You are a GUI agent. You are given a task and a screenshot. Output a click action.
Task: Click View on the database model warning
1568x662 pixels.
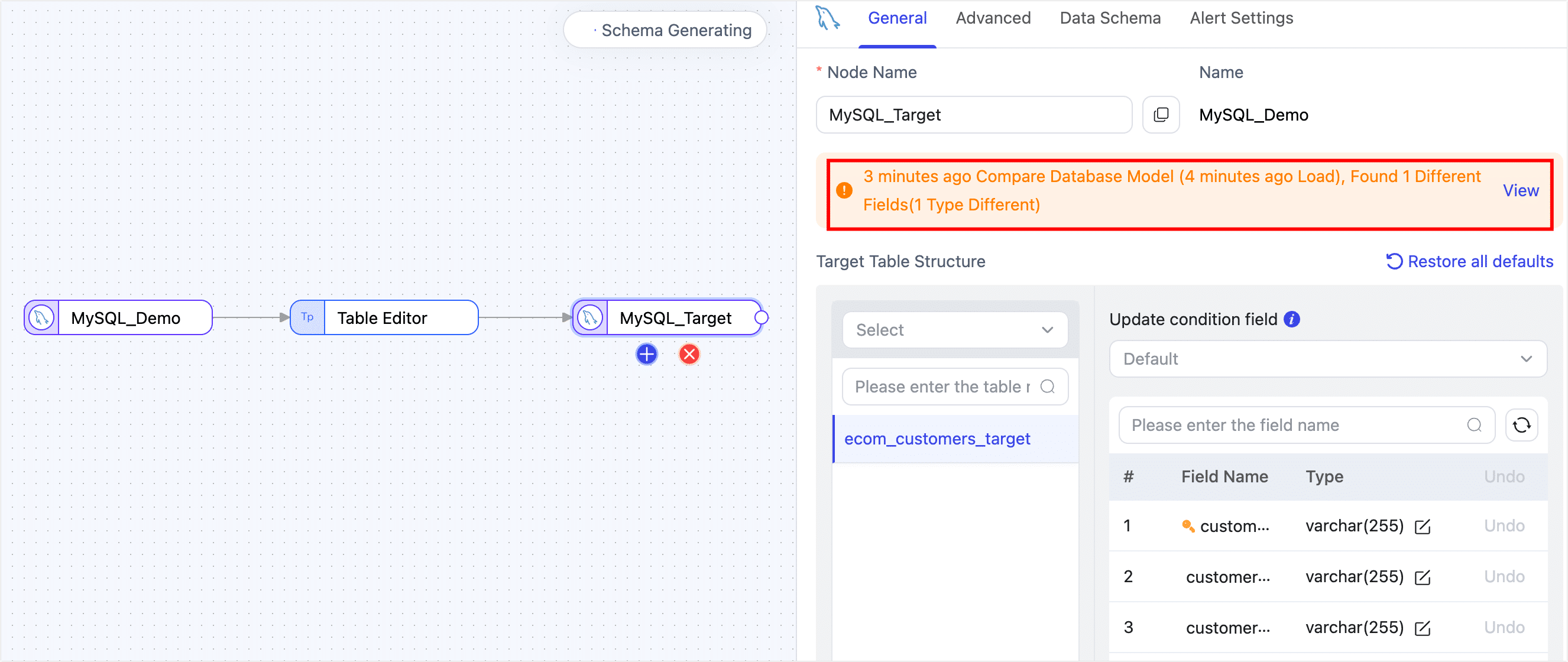[1520, 190]
